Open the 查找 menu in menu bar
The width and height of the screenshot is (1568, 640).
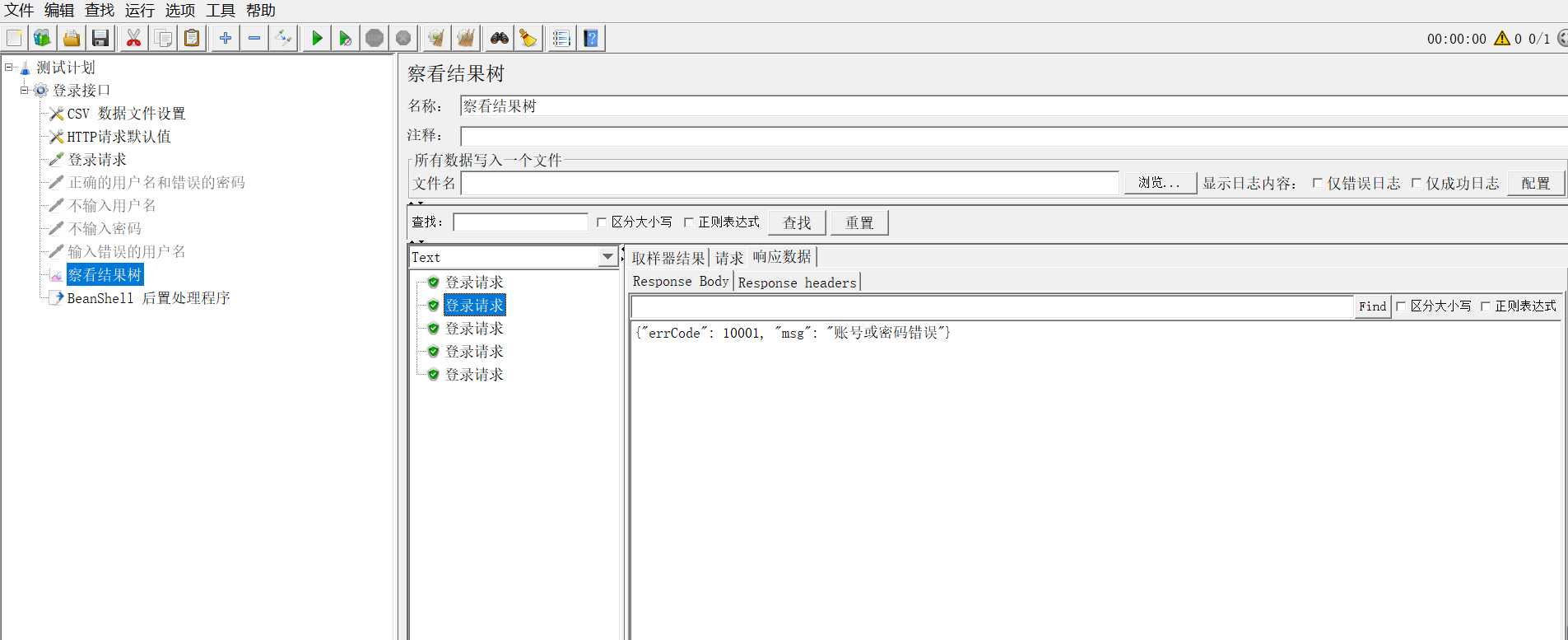pos(100,11)
